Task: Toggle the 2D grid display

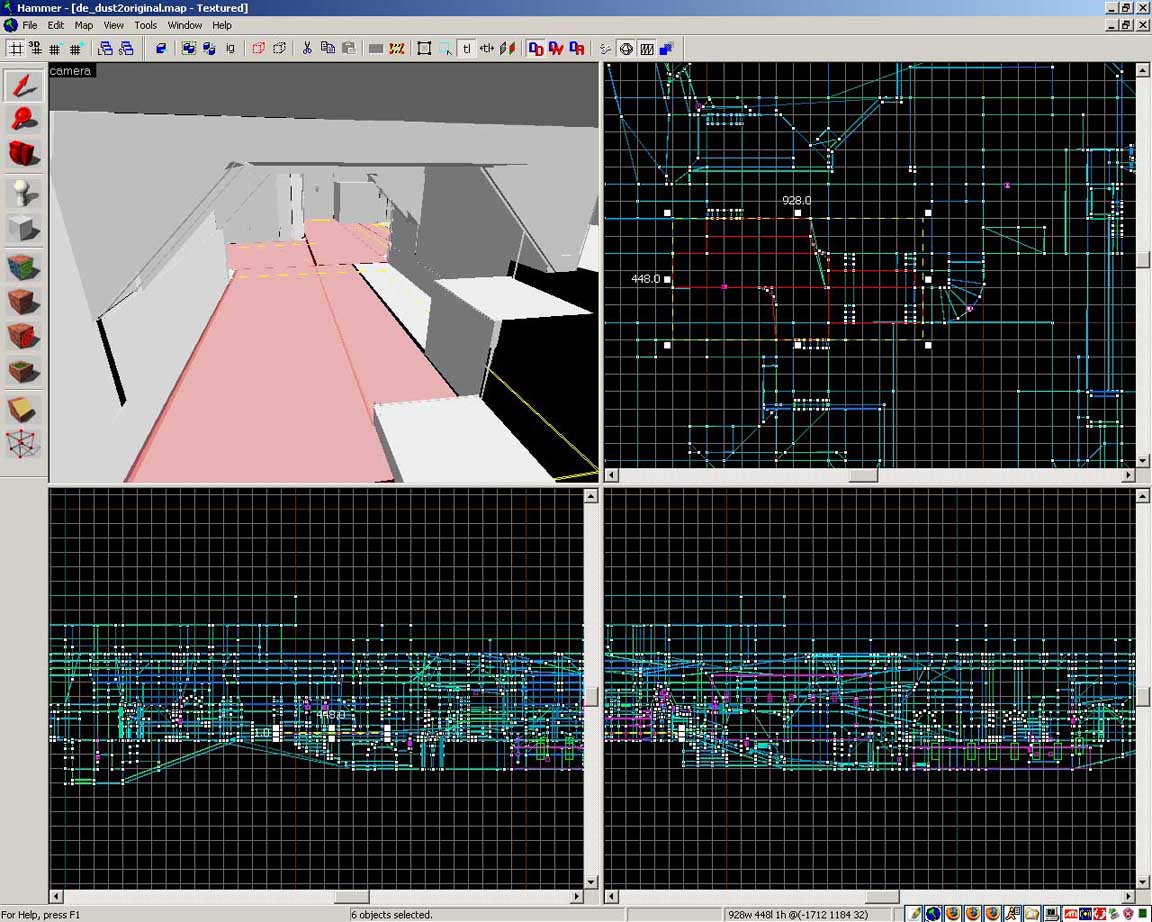Action: [15, 48]
